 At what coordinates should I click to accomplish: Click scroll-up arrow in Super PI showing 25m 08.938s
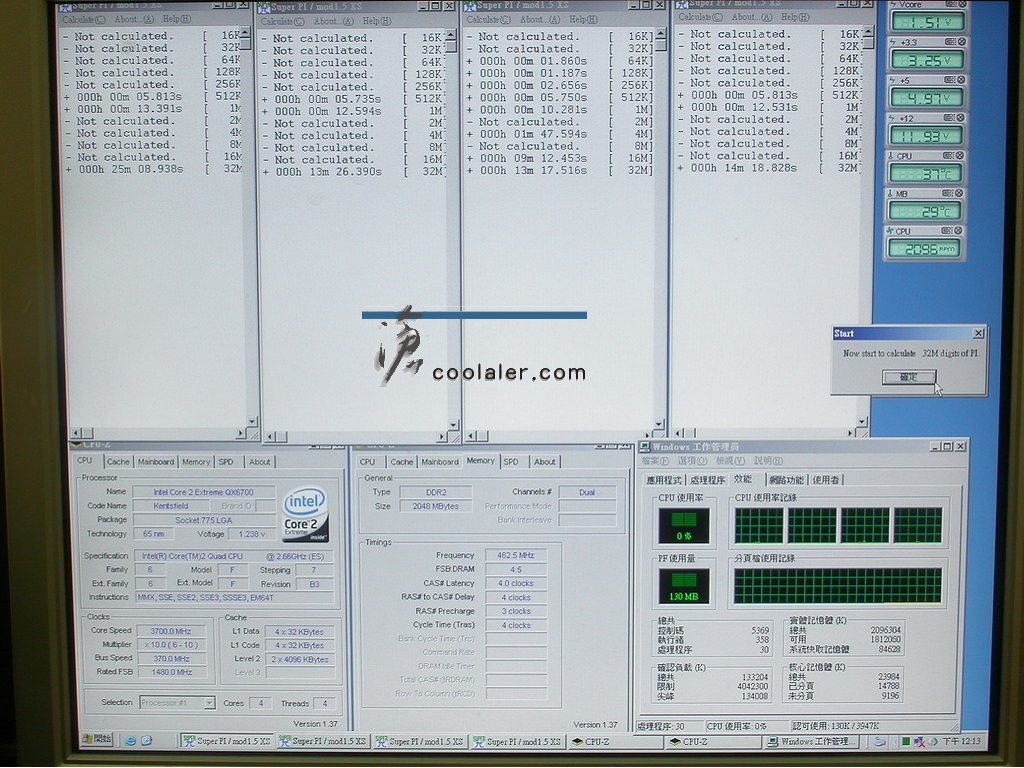point(245,32)
